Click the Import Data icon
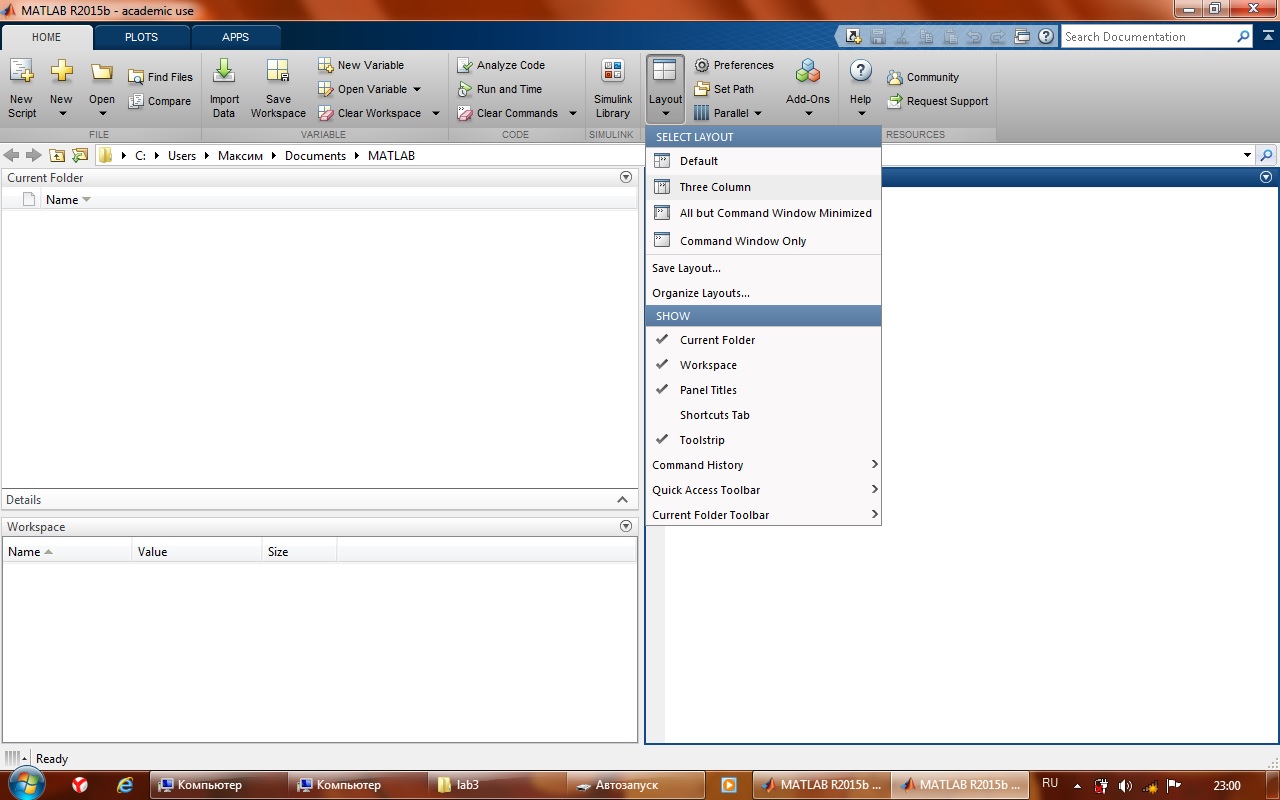This screenshot has height=800, width=1280. (x=224, y=72)
